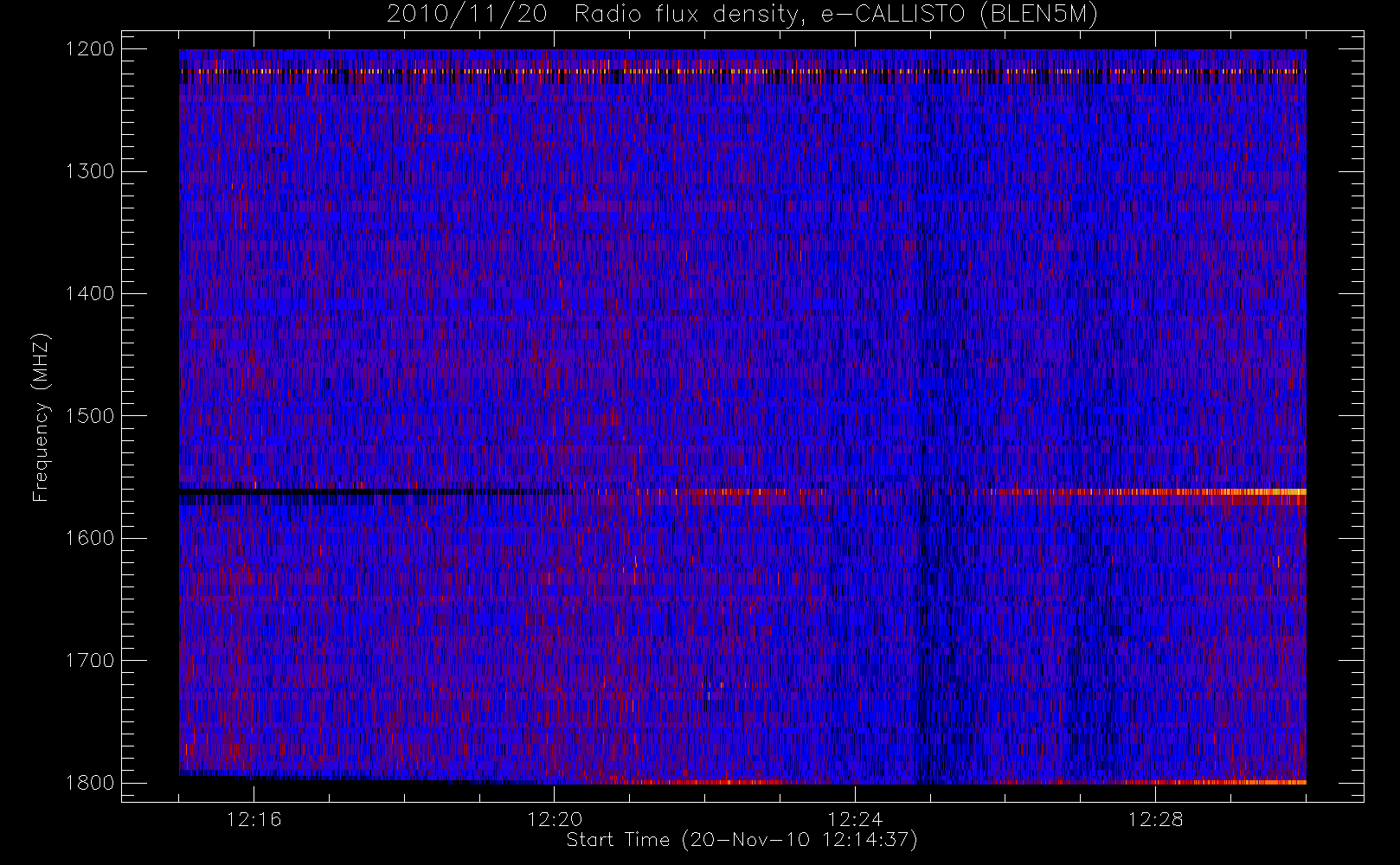Image resolution: width=1400 pixels, height=865 pixels.
Task: Select the Frequency (MHZ) axis label
Action: coord(41,417)
